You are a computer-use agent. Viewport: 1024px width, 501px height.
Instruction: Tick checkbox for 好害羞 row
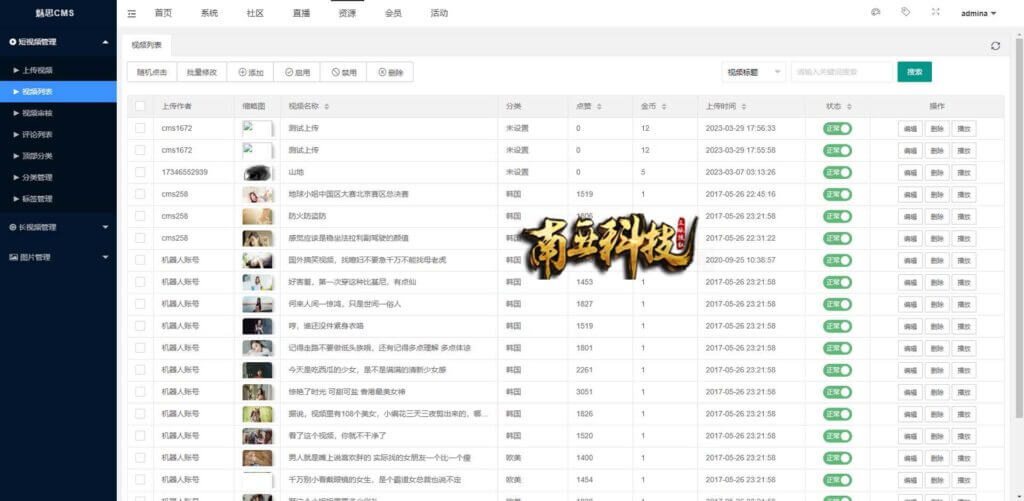click(x=140, y=282)
